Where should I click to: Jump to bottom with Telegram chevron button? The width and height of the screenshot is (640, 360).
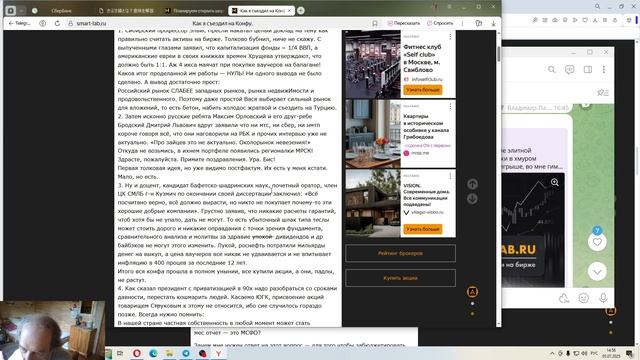pos(597,272)
